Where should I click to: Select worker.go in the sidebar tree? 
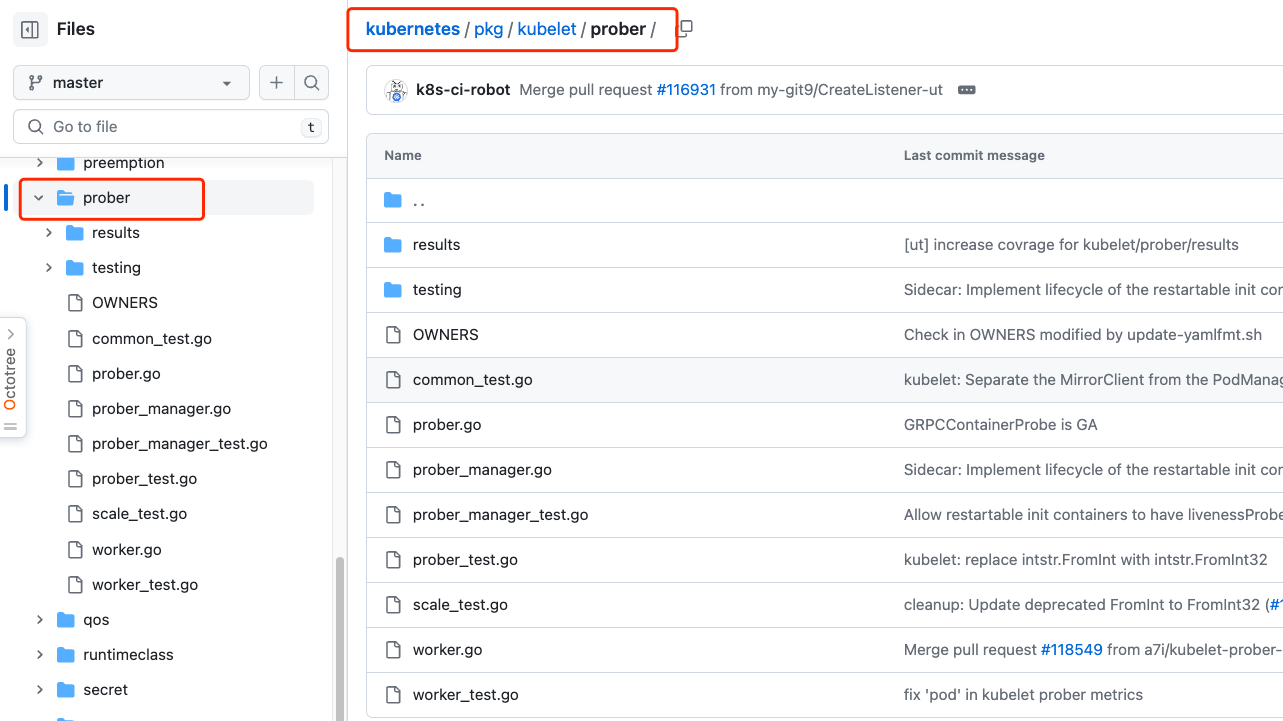(x=127, y=550)
